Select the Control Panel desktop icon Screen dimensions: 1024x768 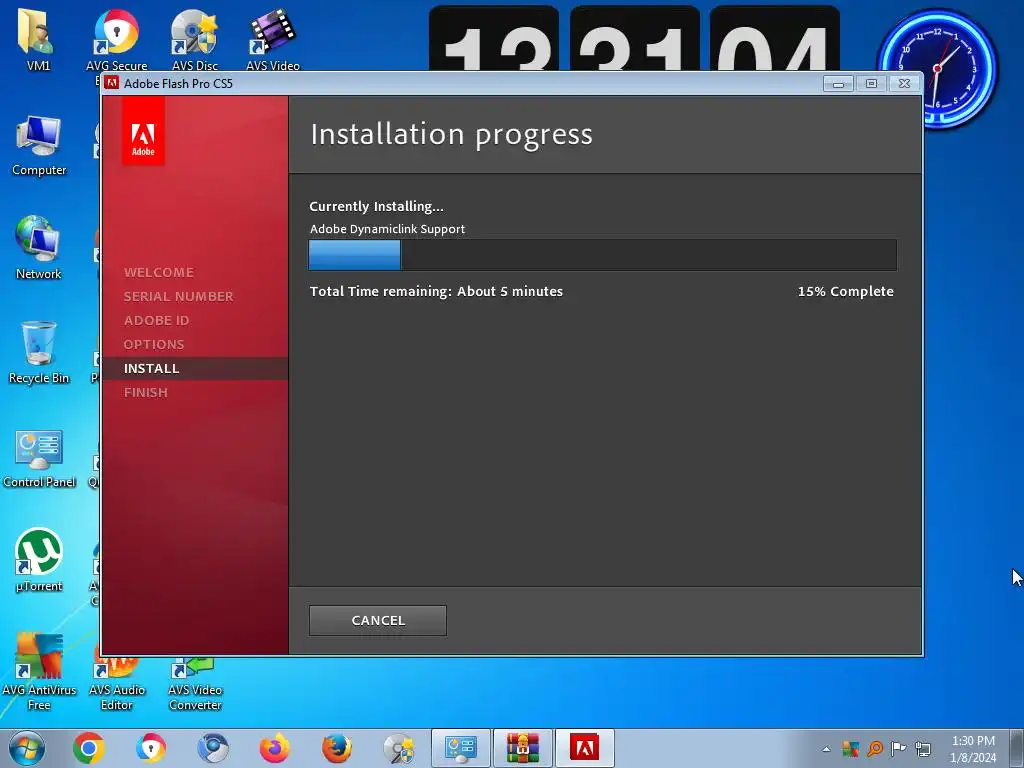pos(39,458)
